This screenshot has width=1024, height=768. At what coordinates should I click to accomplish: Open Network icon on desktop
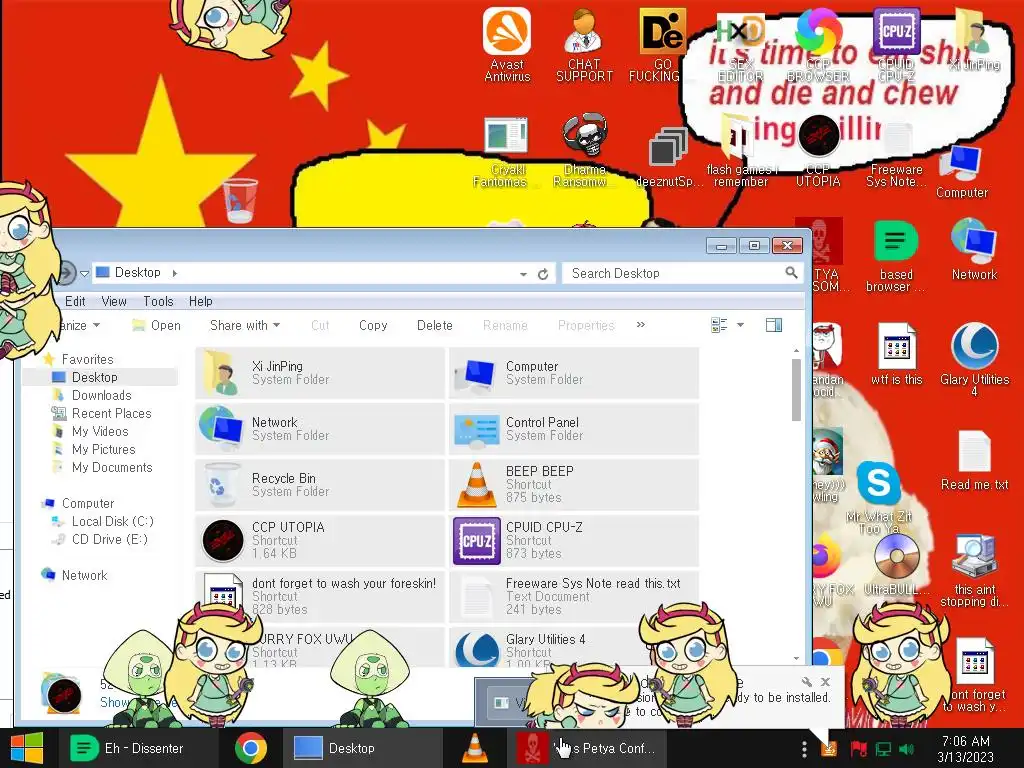(x=974, y=248)
